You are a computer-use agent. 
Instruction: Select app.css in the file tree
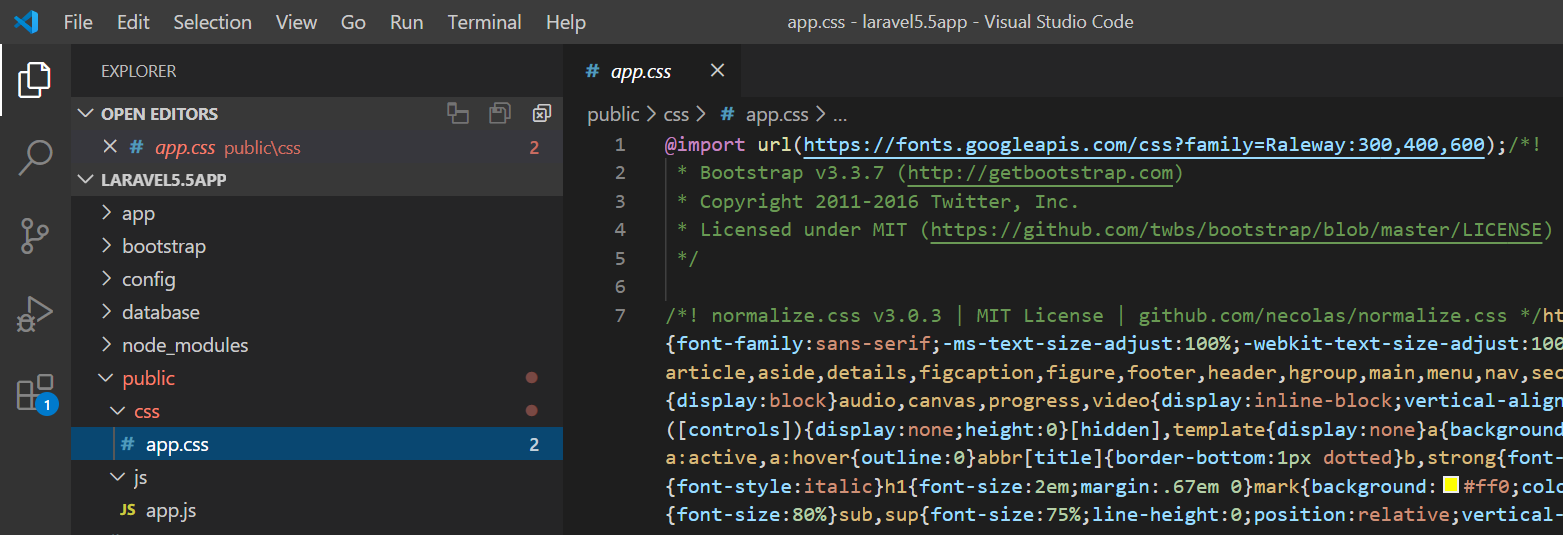coord(317,444)
